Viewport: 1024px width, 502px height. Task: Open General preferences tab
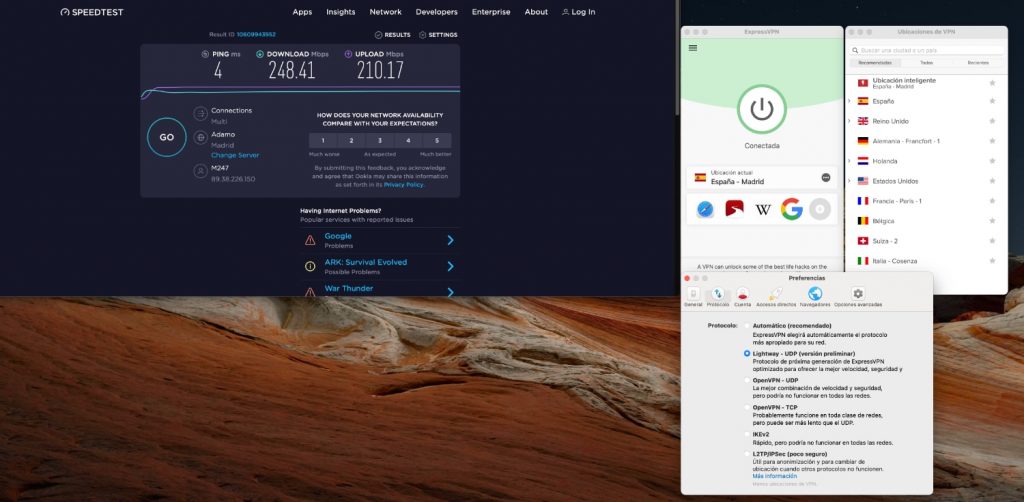click(x=694, y=297)
